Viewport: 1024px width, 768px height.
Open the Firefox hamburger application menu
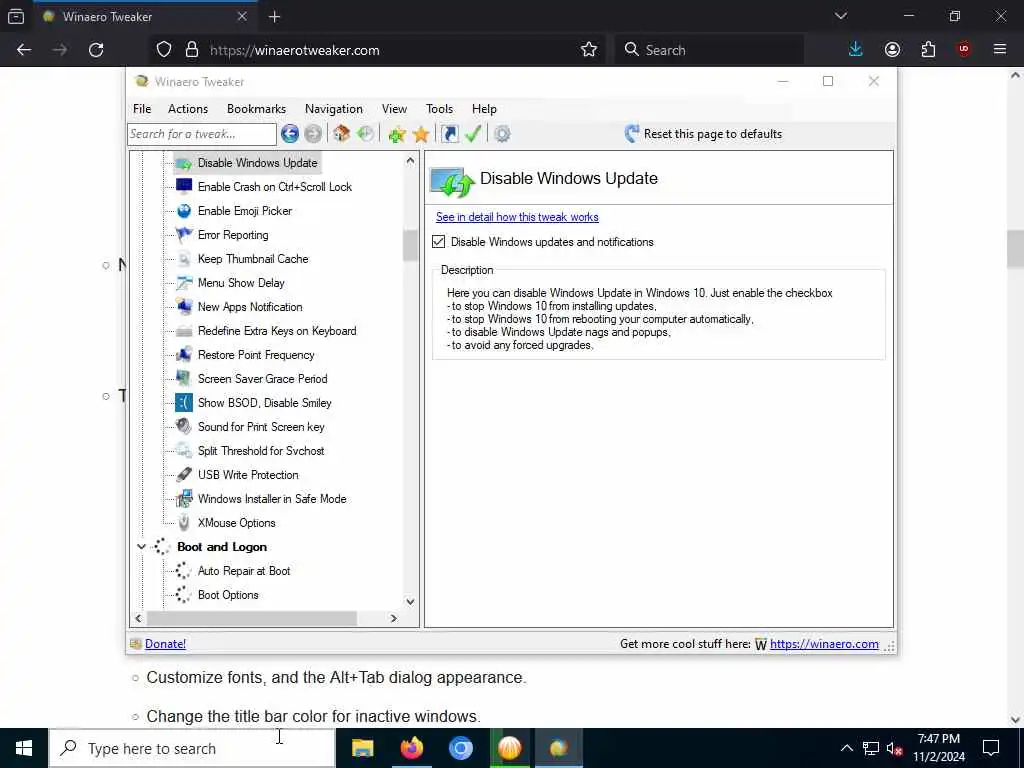(x=1000, y=50)
